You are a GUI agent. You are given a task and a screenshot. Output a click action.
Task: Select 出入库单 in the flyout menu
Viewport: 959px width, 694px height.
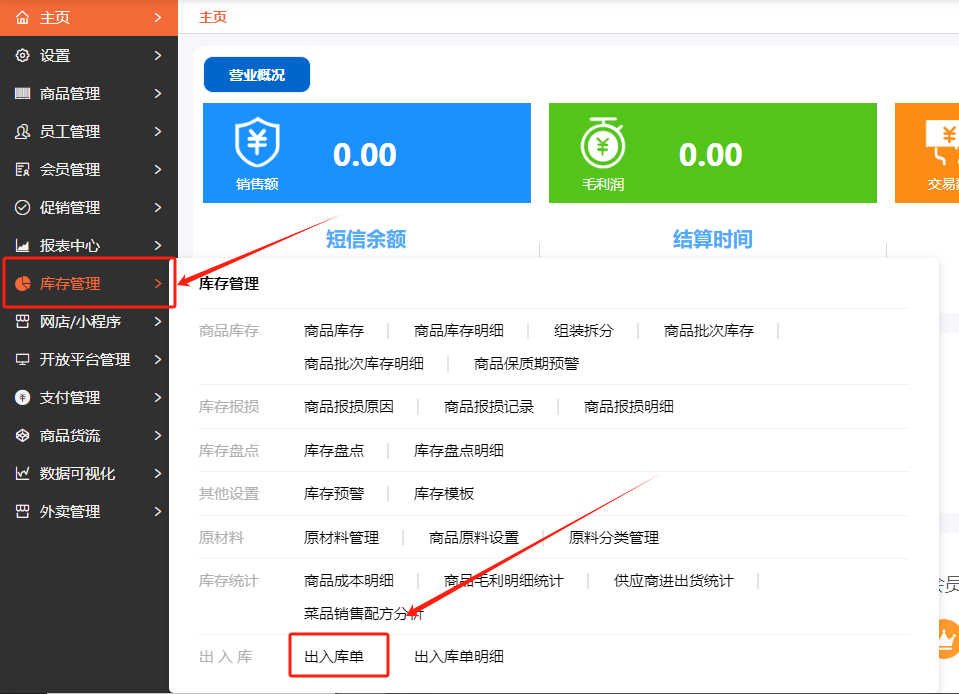point(334,657)
